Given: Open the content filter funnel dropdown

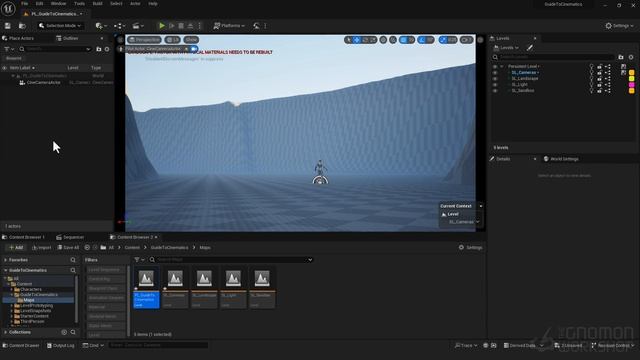Looking at the screenshot, I should [x=139, y=260].
